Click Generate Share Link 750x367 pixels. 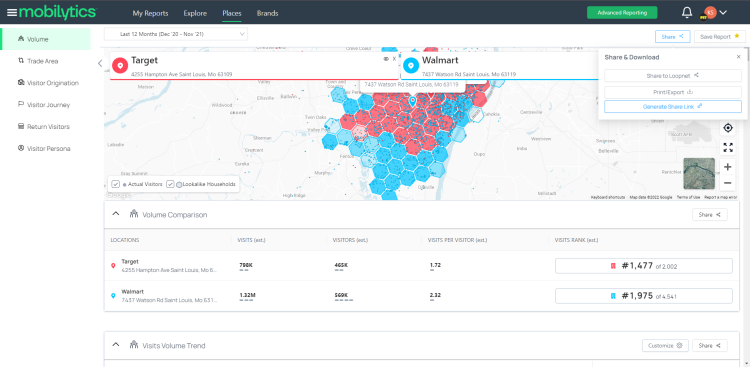[673, 107]
